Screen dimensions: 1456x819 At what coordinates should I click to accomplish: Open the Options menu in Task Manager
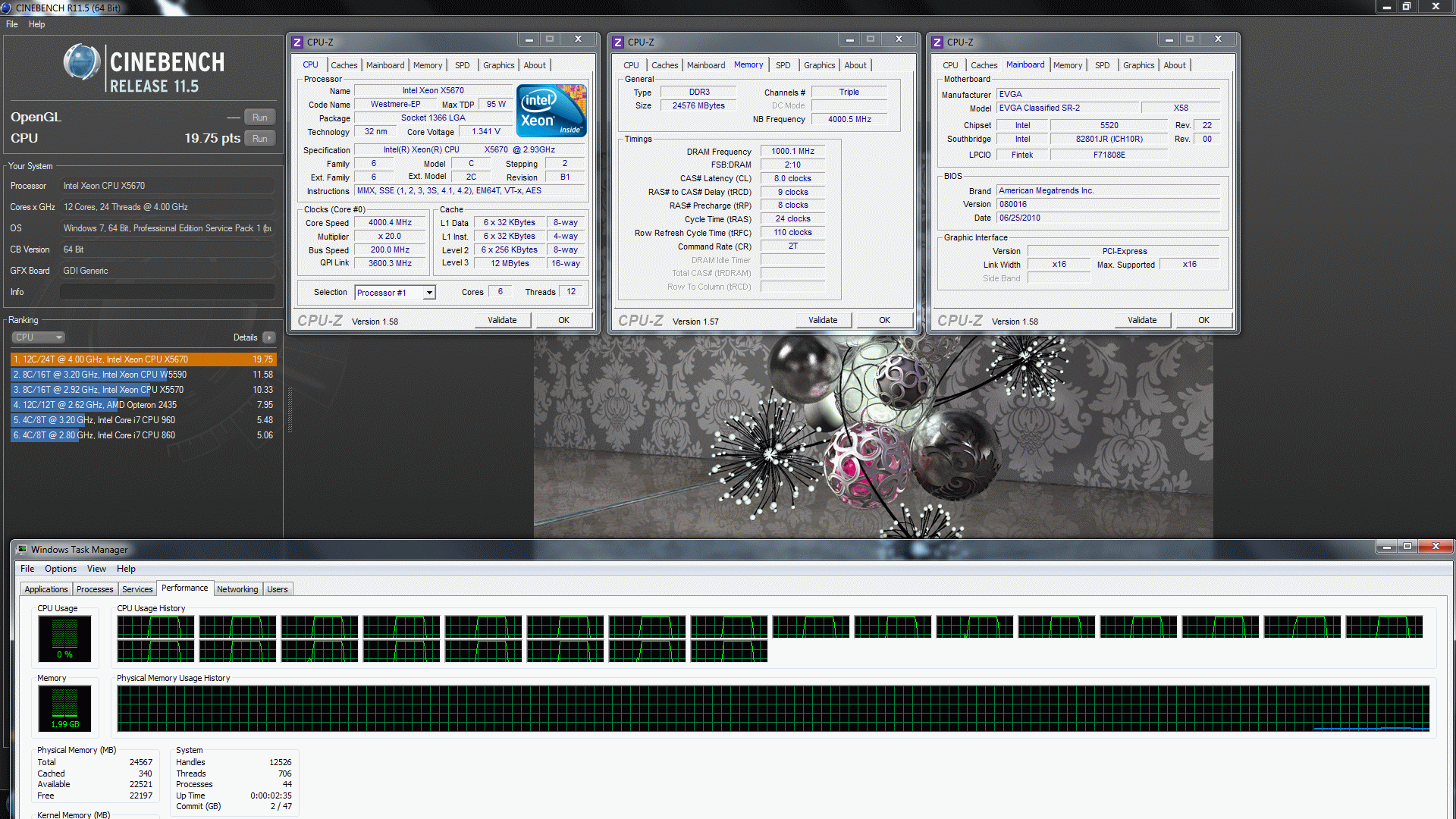(61, 569)
